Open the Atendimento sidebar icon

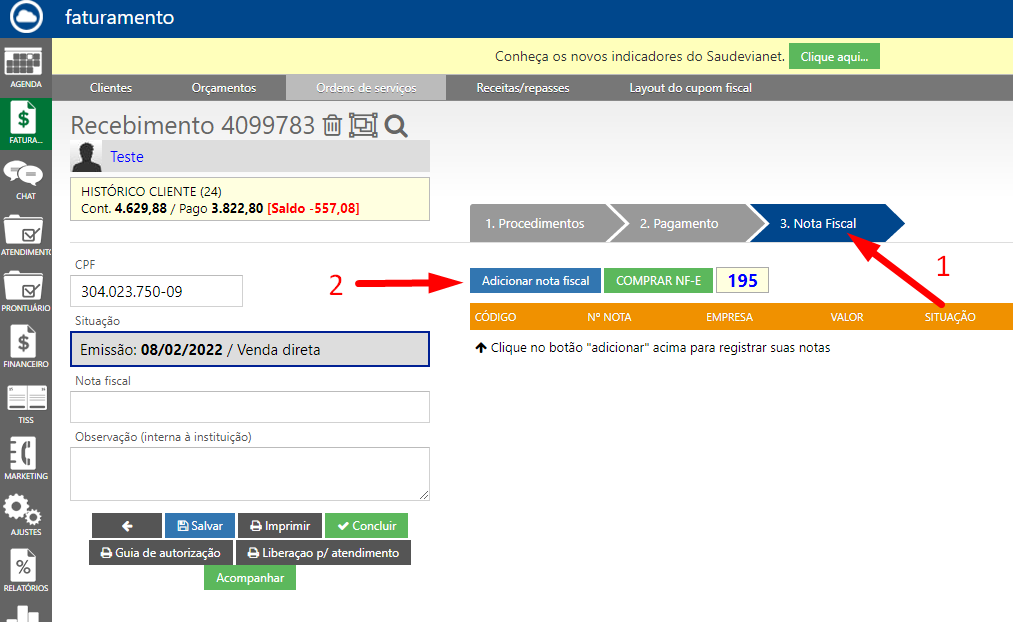tap(25, 235)
